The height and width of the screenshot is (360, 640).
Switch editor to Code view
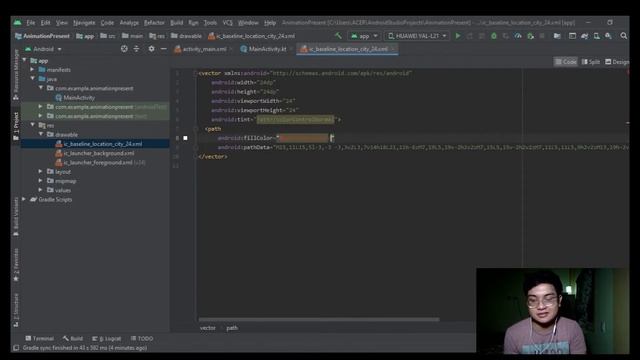point(565,62)
